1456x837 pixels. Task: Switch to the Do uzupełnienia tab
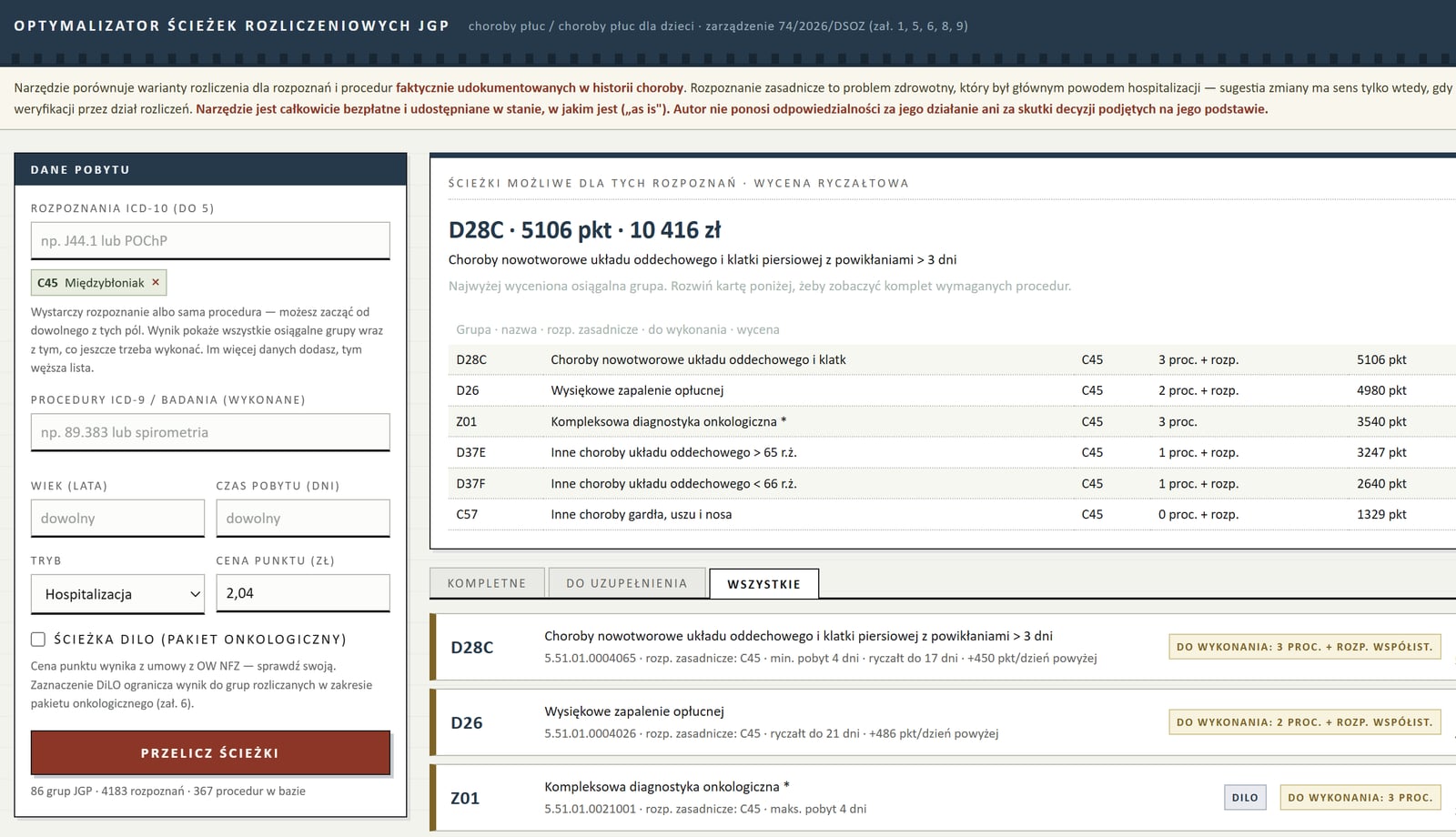pyautogui.click(x=627, y=583)
